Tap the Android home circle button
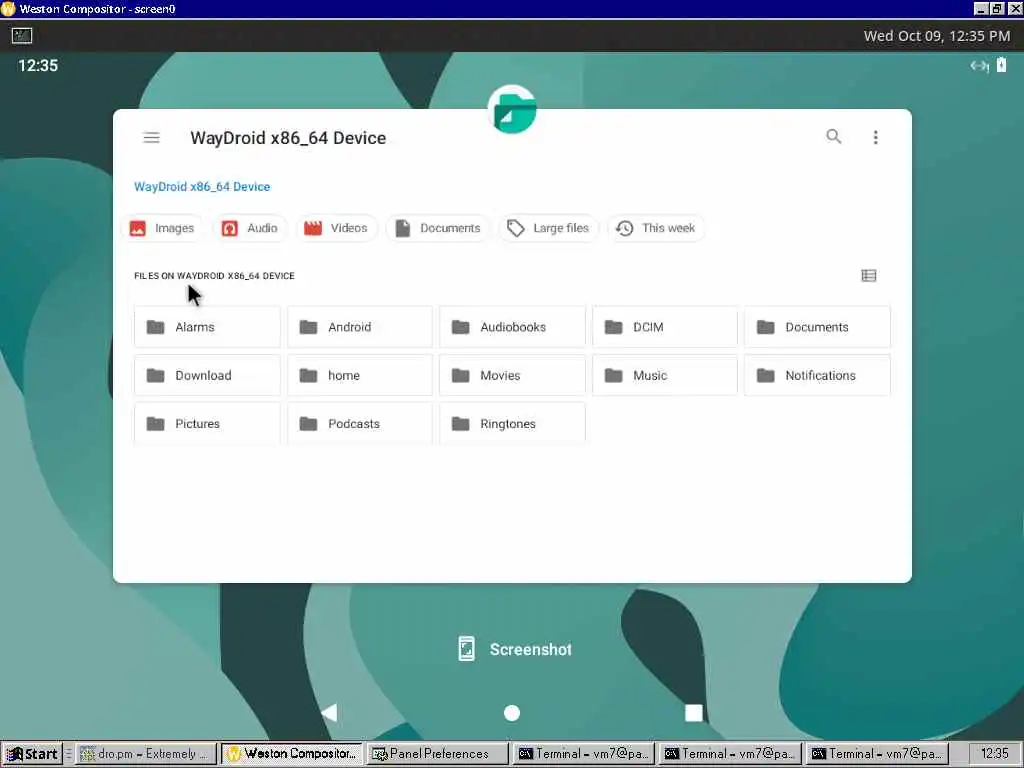Screen dimensions: 1024x768 [x=512, y=713]
